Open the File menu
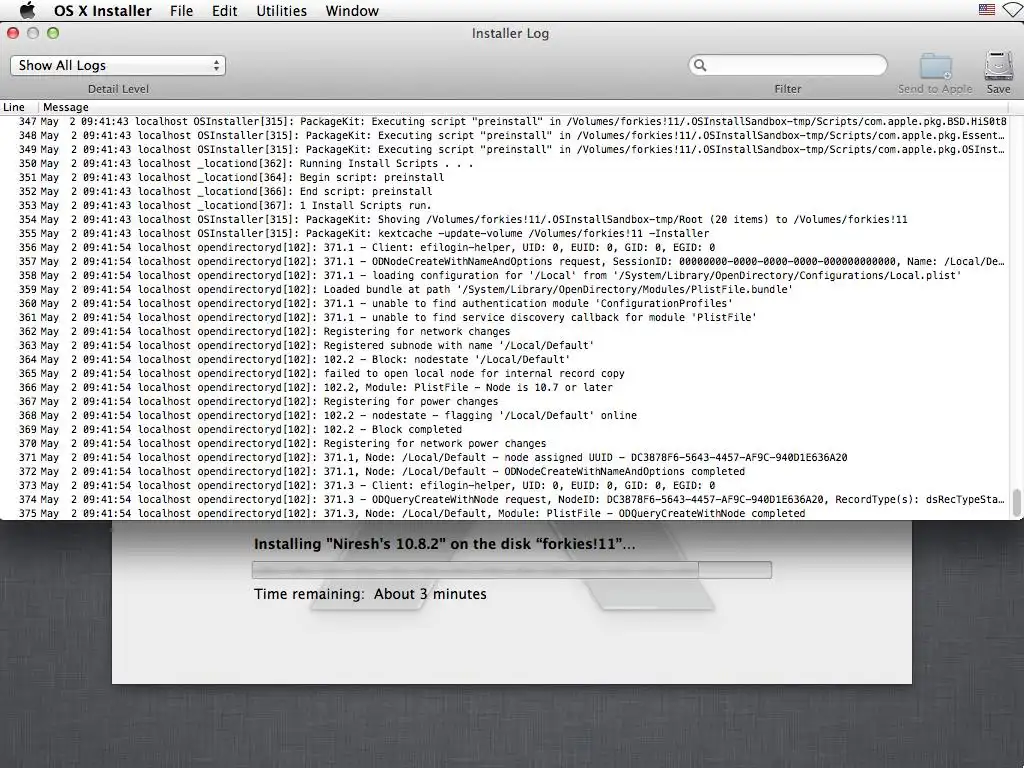Image resolution: width=1024 pixels, height=768 pixels. (182, 10)
